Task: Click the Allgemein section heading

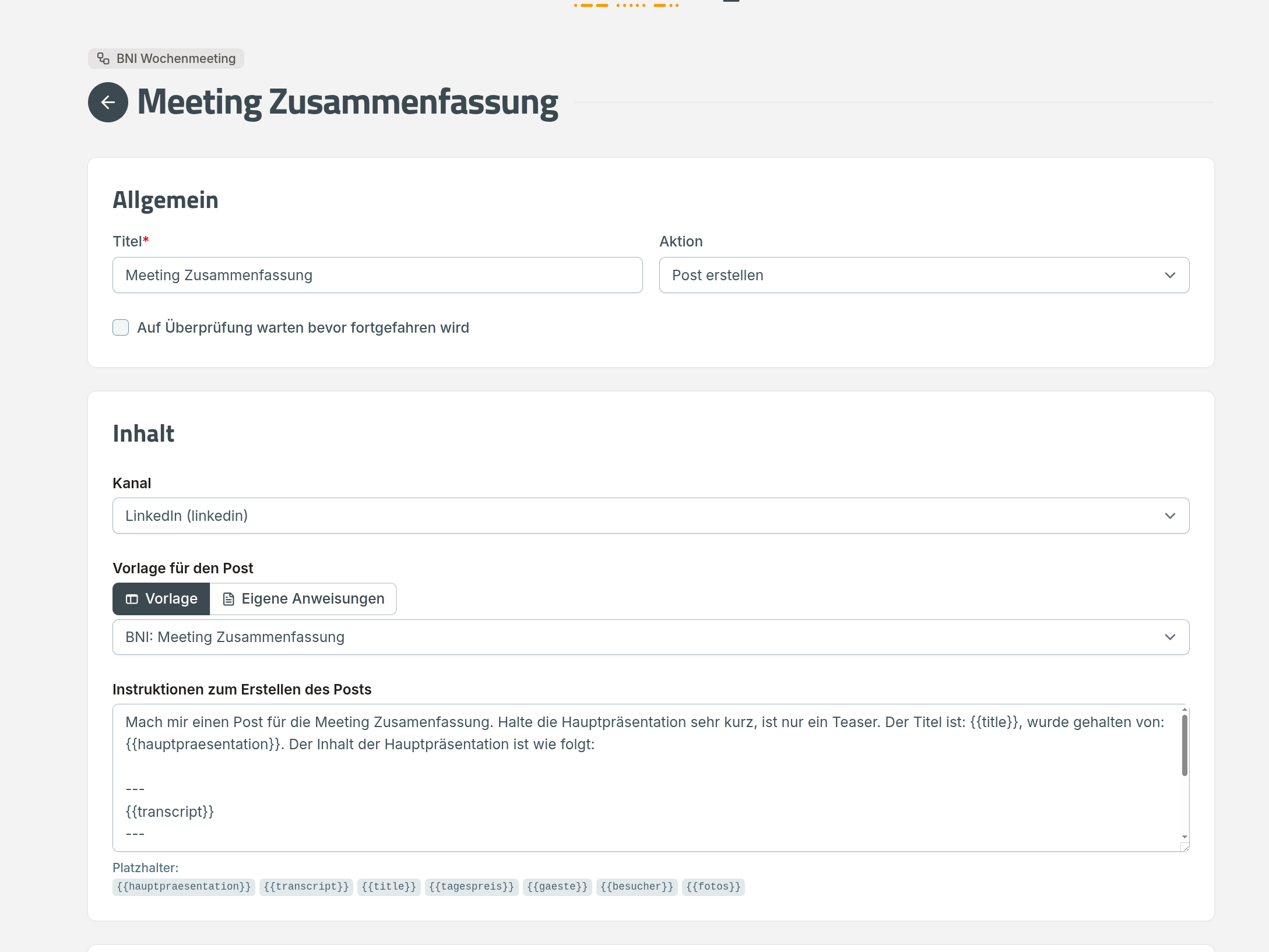Action: pos(166,200)
